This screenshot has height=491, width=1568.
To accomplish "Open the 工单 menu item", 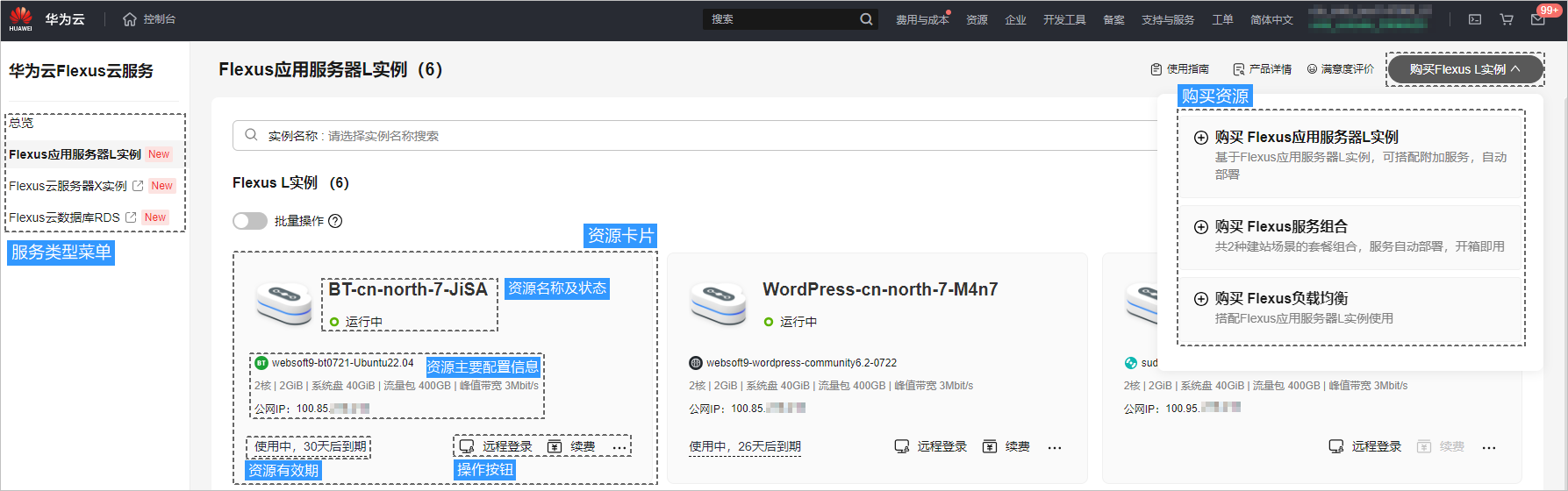I will click(1222, 19).
